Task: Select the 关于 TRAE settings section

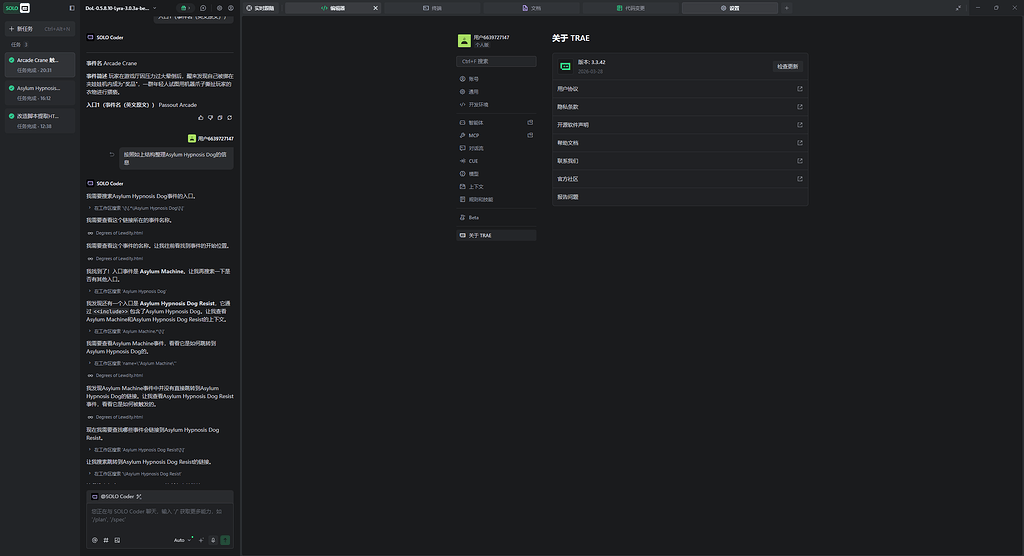Action: point(496,235)
